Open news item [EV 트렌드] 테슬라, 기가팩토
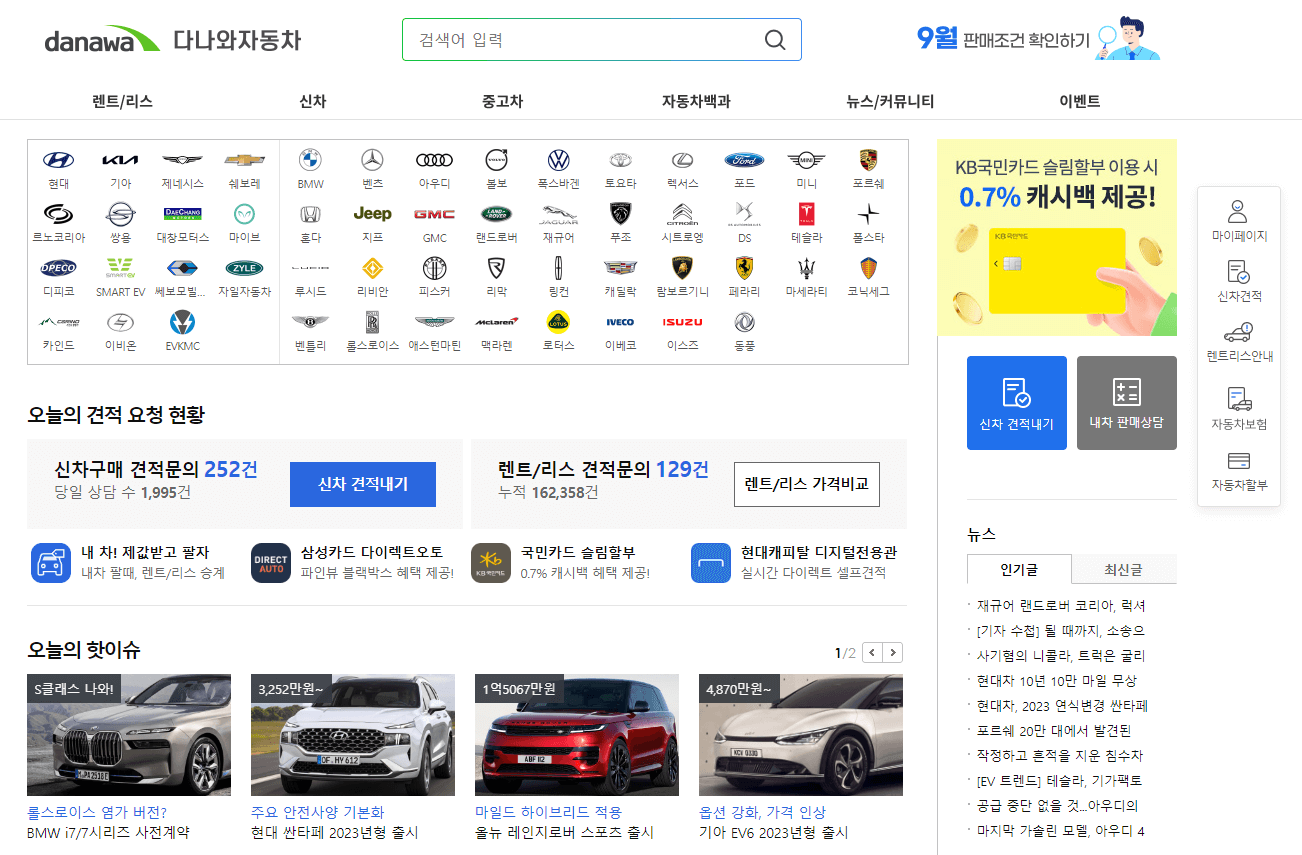This screenshot has width=1302, height=855. pyautogui.click(x=1059, y=781)
